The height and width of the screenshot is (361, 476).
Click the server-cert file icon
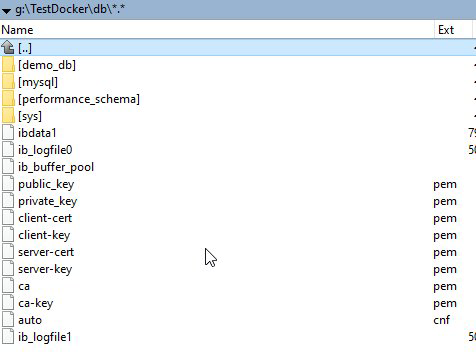click(8, 252)
